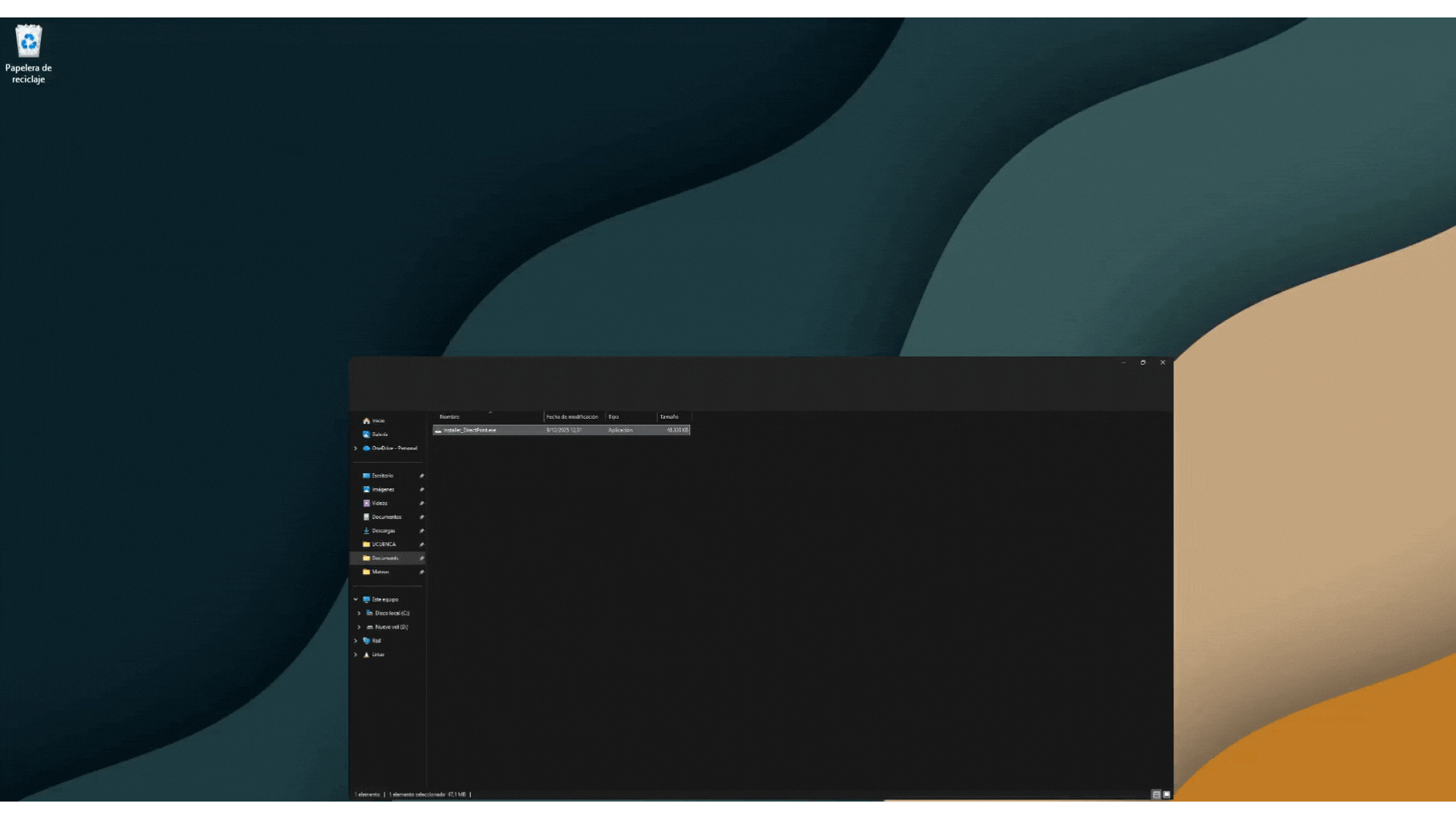Switch to details view in status bar
Viewport: 1456px width, 819px height.
click(1156, 795)
